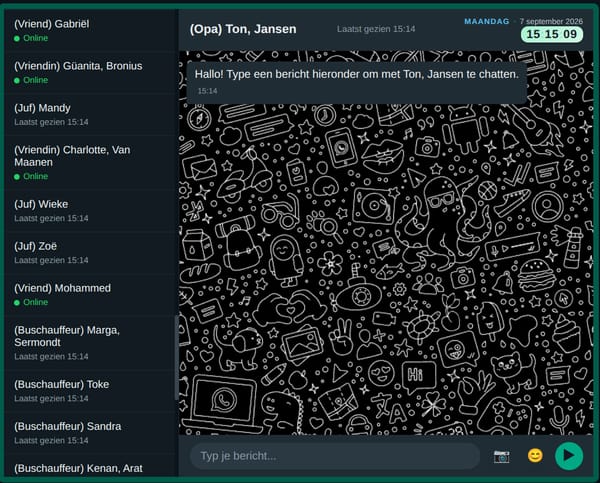Select the (Juf) Mandy contact
The height and width of the screenshot is (483, 600).
(x=91, y=115)
